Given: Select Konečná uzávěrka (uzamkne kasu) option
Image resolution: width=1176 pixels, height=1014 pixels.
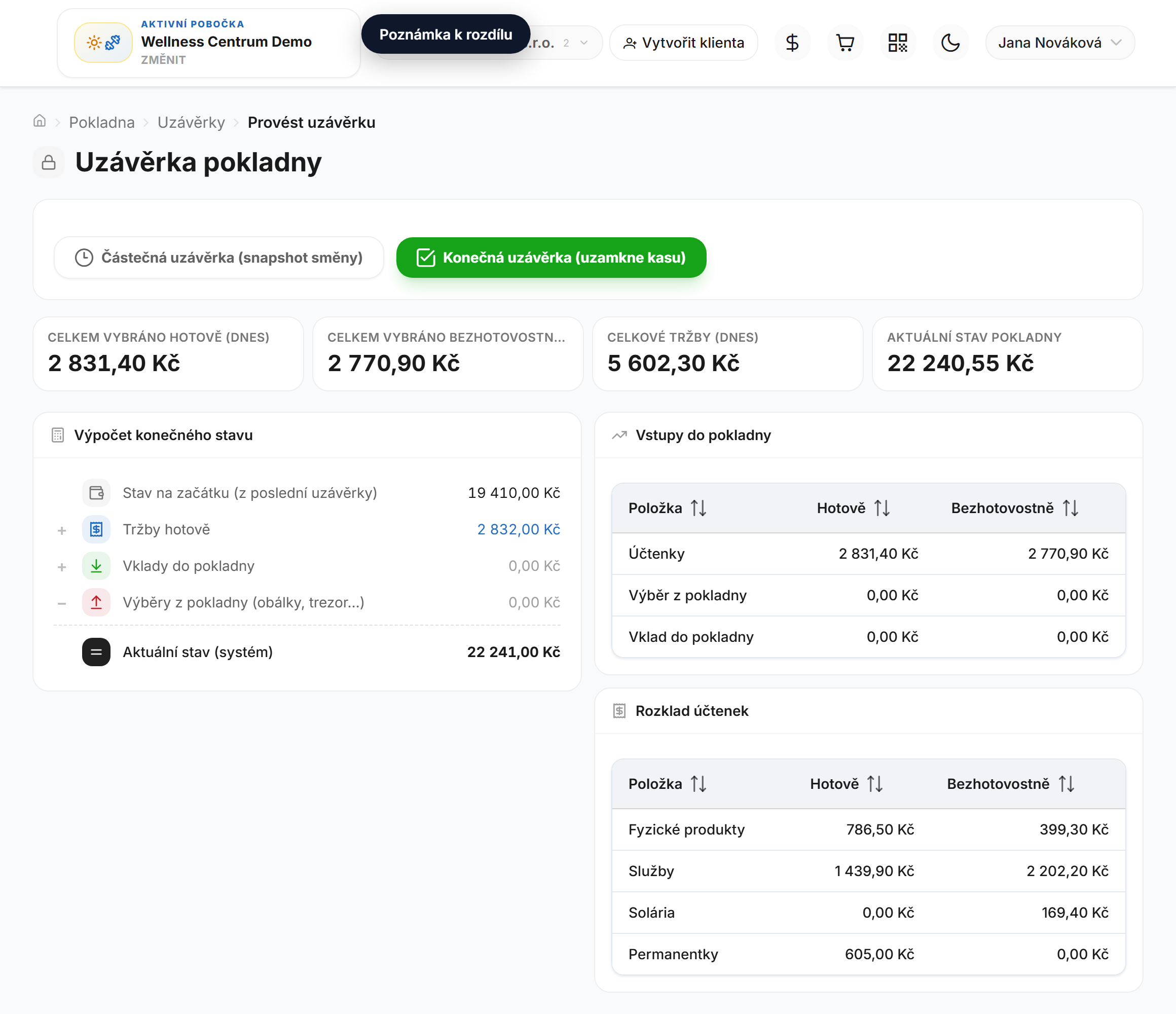Looking at the screenshot, I should click(x=551, y=258).
